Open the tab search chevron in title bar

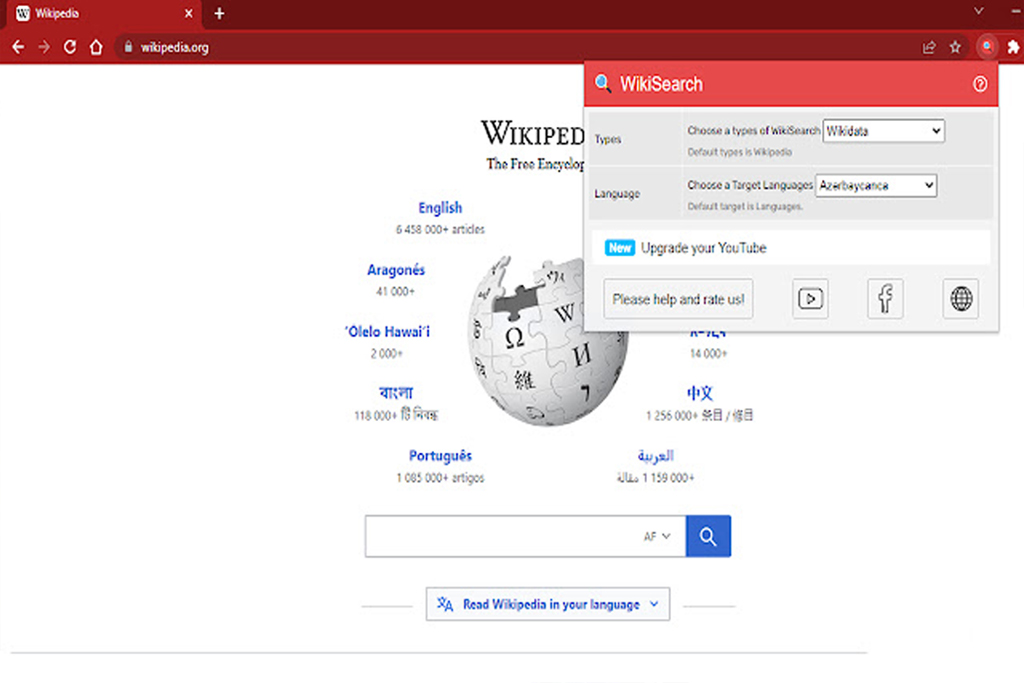(978, 11)
